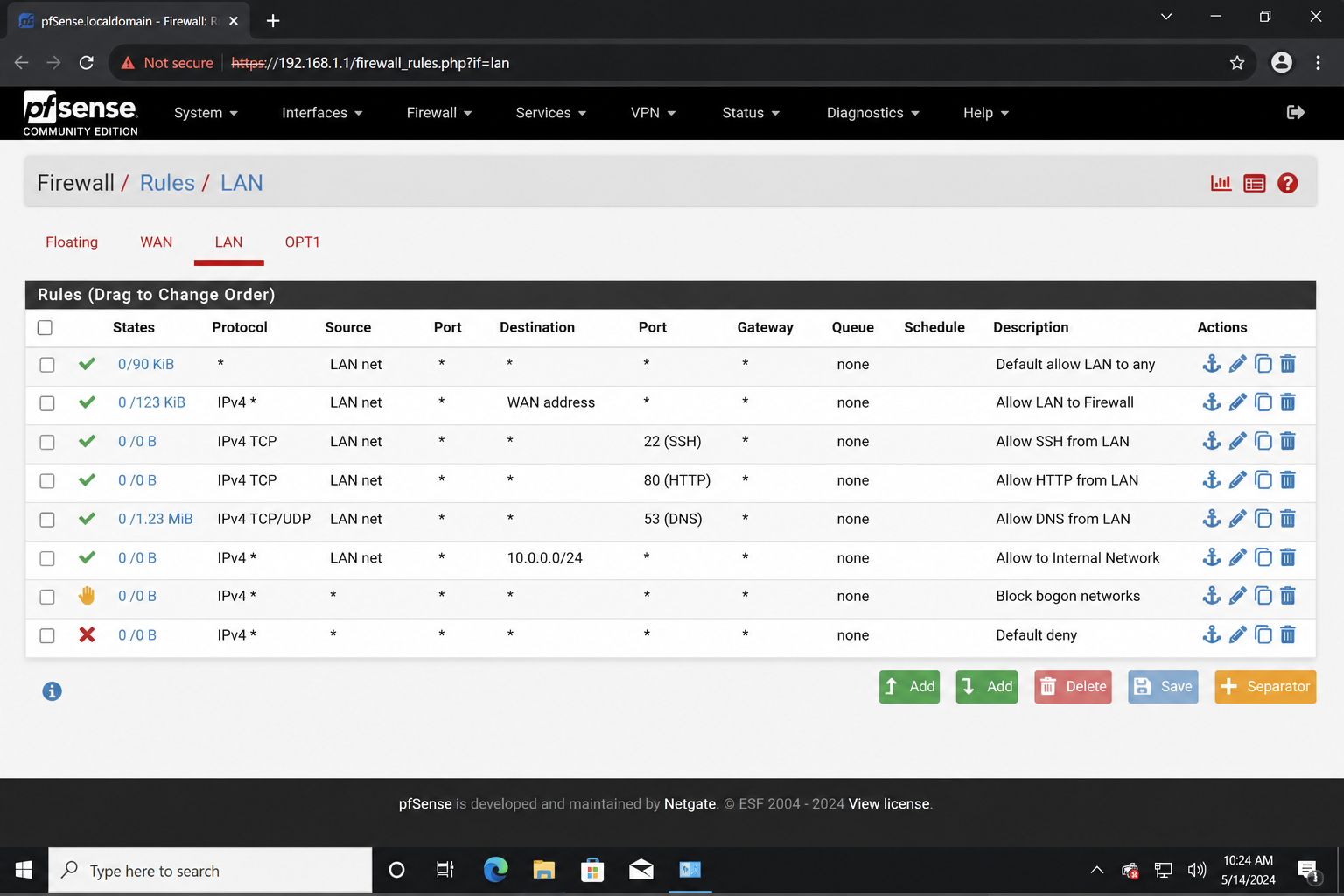This screenshot has width=1344, height=896.
Task: Click the Save rule order button
Action: coord(1163,687)
